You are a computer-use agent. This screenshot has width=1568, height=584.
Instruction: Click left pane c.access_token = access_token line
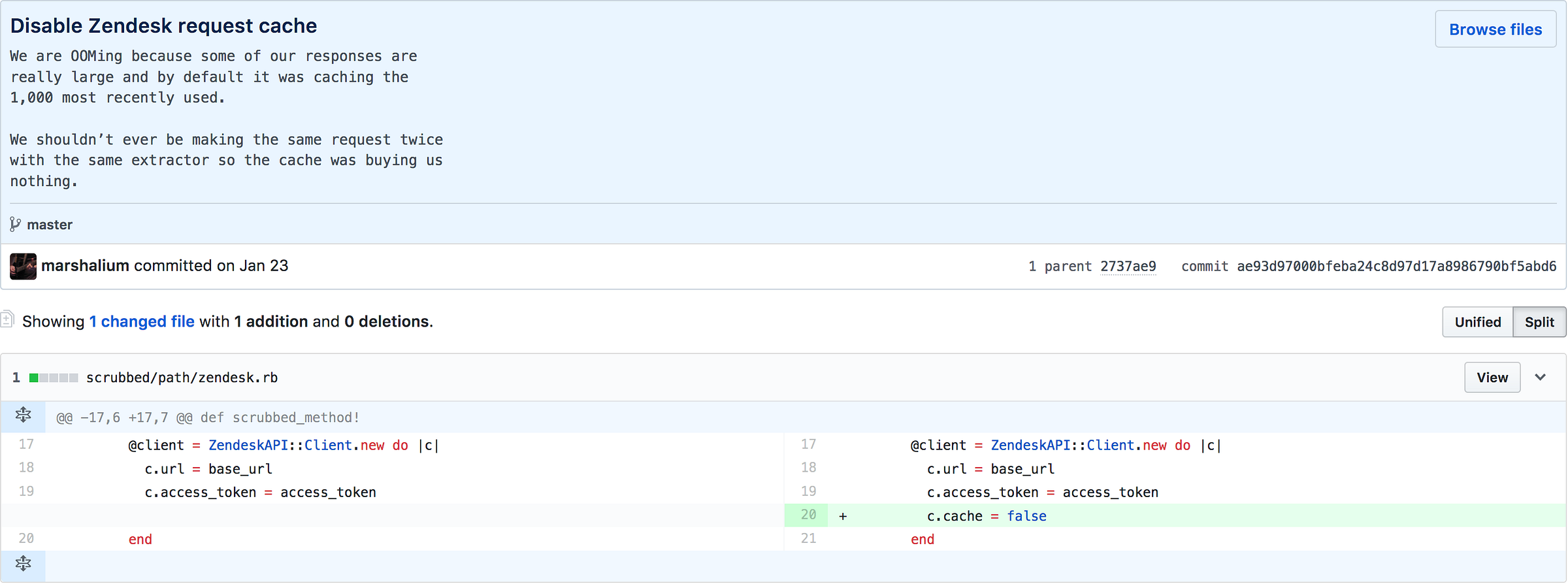point(260,493)
